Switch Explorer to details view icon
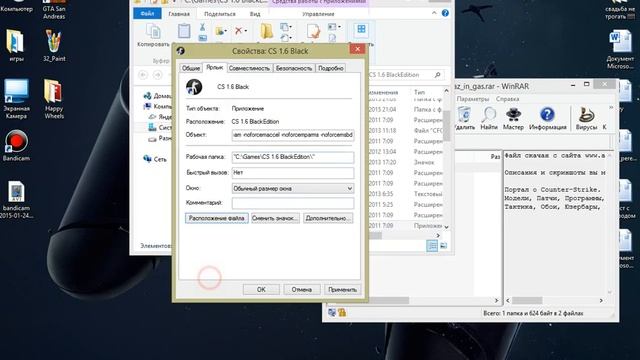Viewport: 640px width, 360px height. click(x=432, y=245)
